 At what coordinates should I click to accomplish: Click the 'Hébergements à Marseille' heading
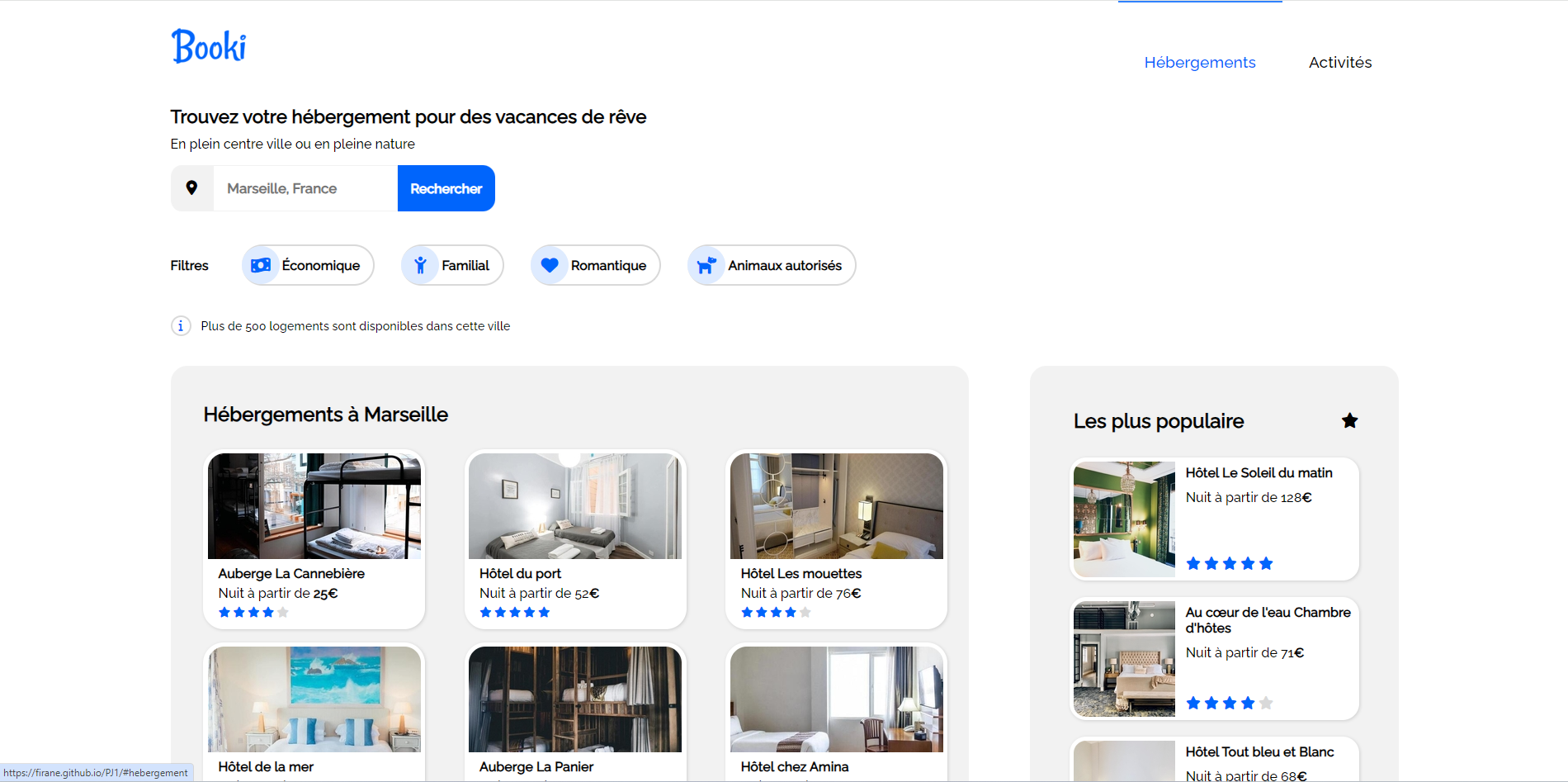(x=326, y=415)
